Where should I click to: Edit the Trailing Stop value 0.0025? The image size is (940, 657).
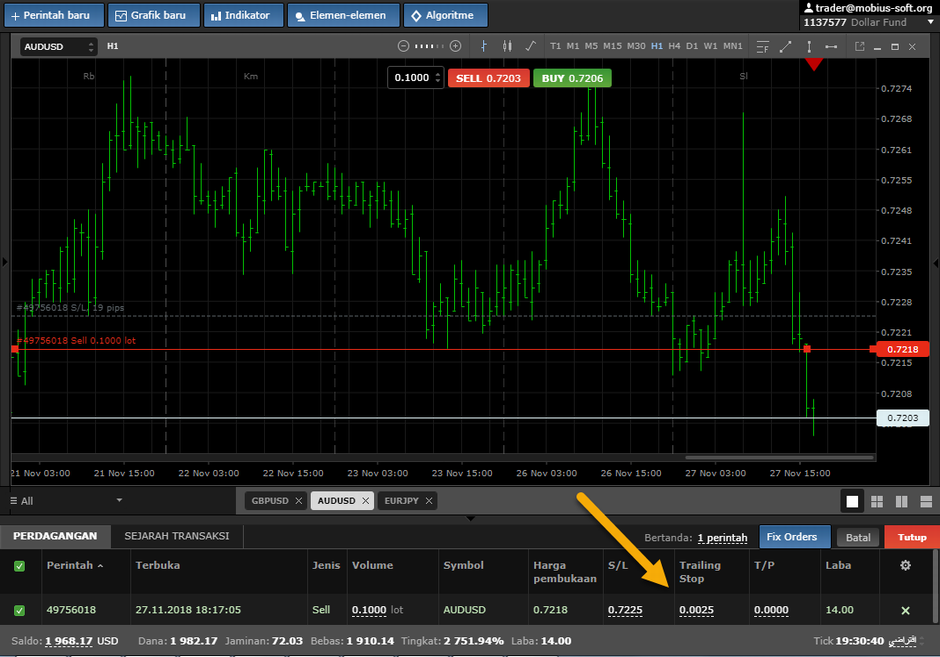click(697, 610)
